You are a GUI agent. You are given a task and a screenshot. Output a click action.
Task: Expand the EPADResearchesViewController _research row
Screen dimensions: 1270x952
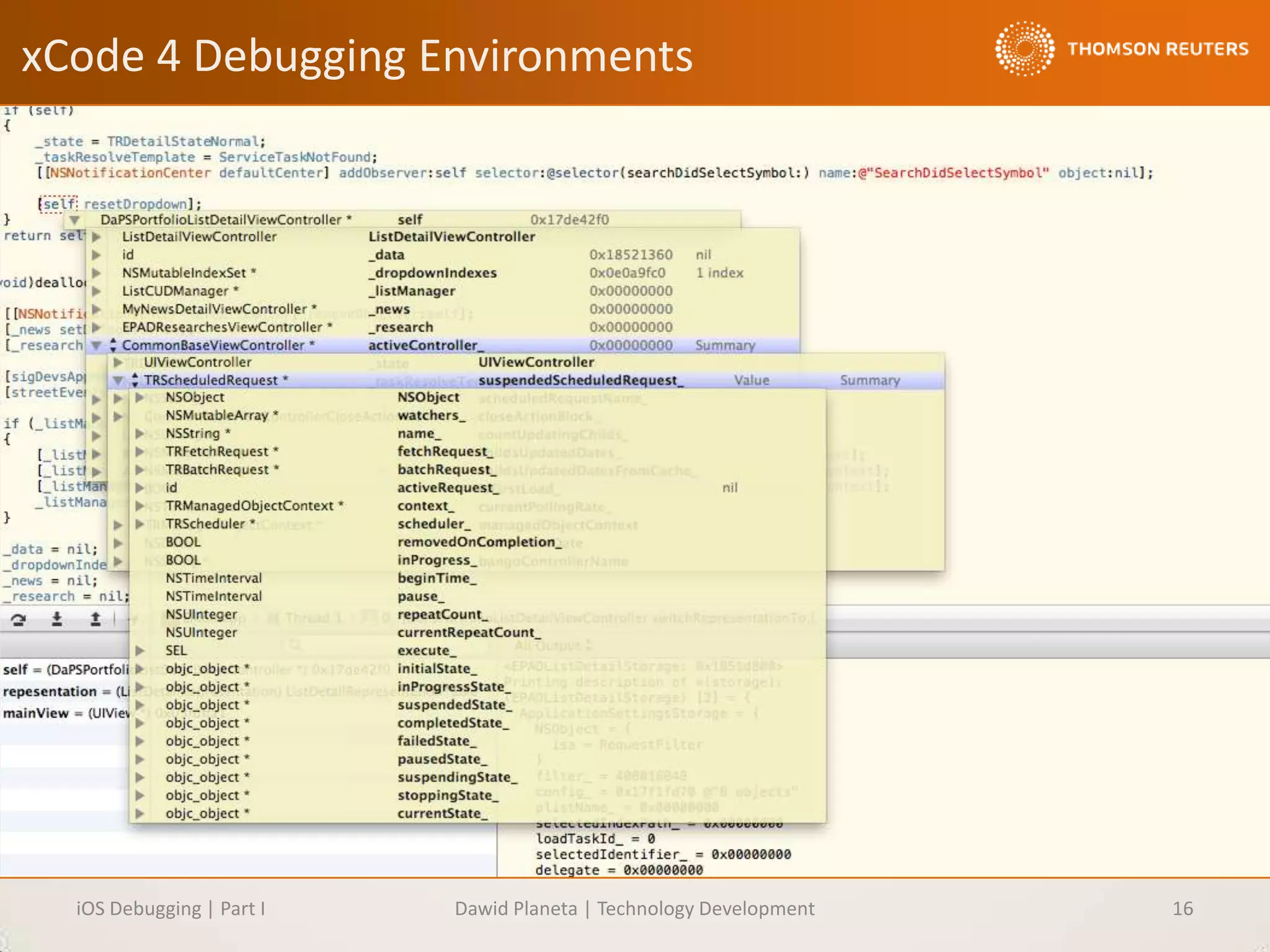click(96, 327)
